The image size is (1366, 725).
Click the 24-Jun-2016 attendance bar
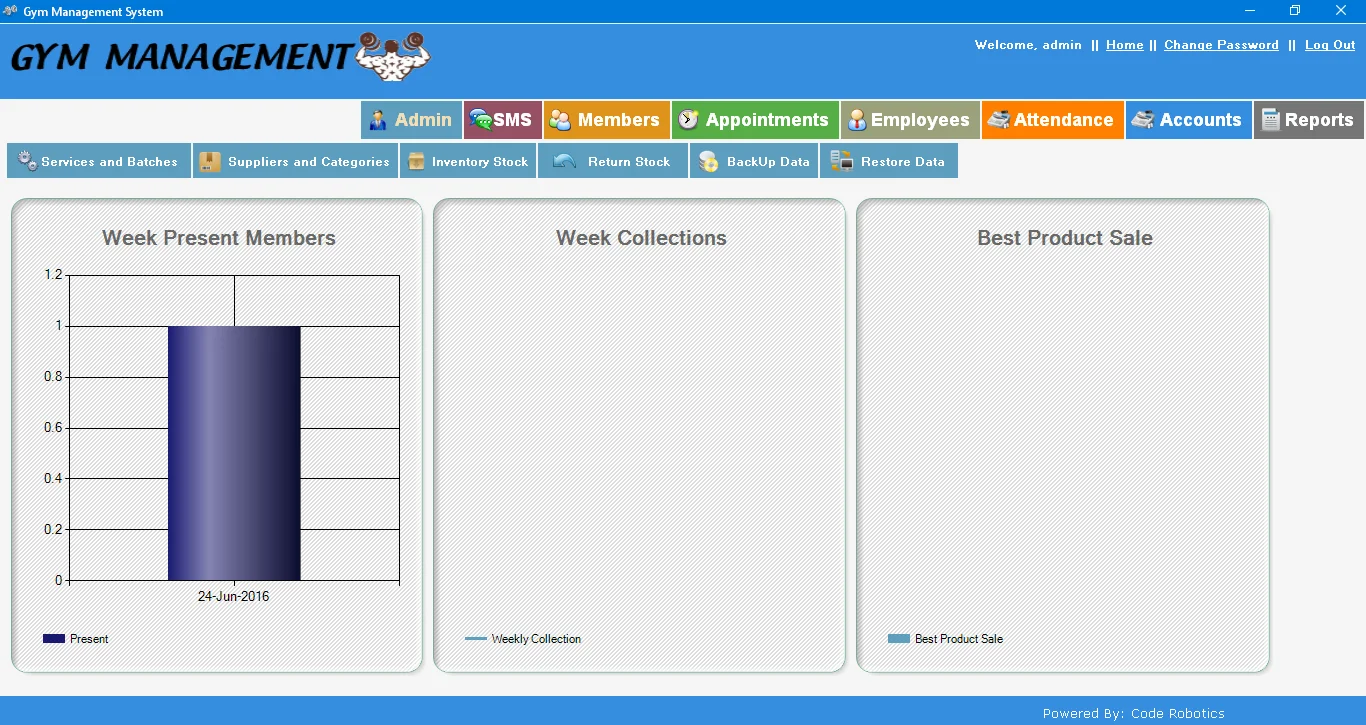234,453
